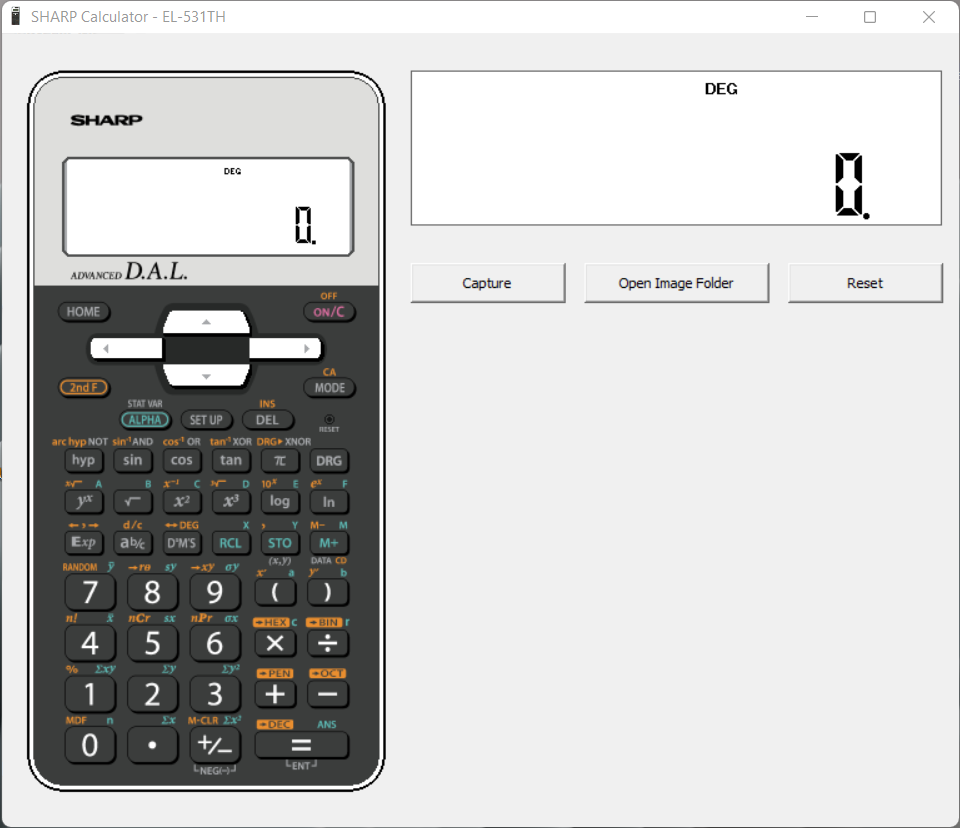Click the divide key
960x828 pixels.
(x=328, y=644)
